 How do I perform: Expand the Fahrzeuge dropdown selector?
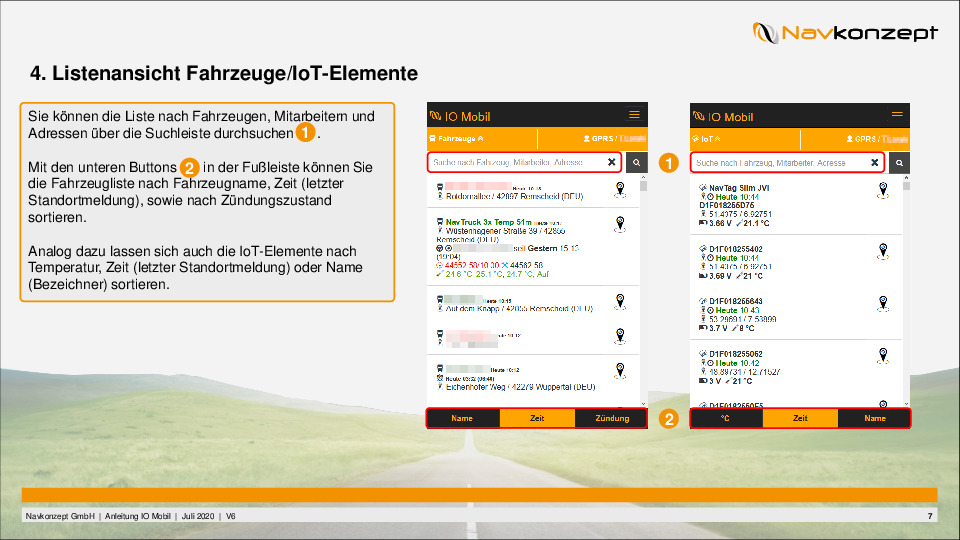coord(456,139)
